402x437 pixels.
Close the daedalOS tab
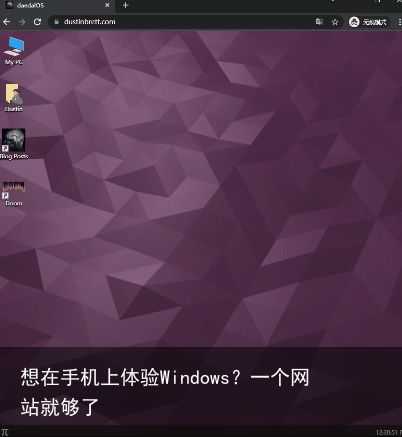click(x=107, y=5)
